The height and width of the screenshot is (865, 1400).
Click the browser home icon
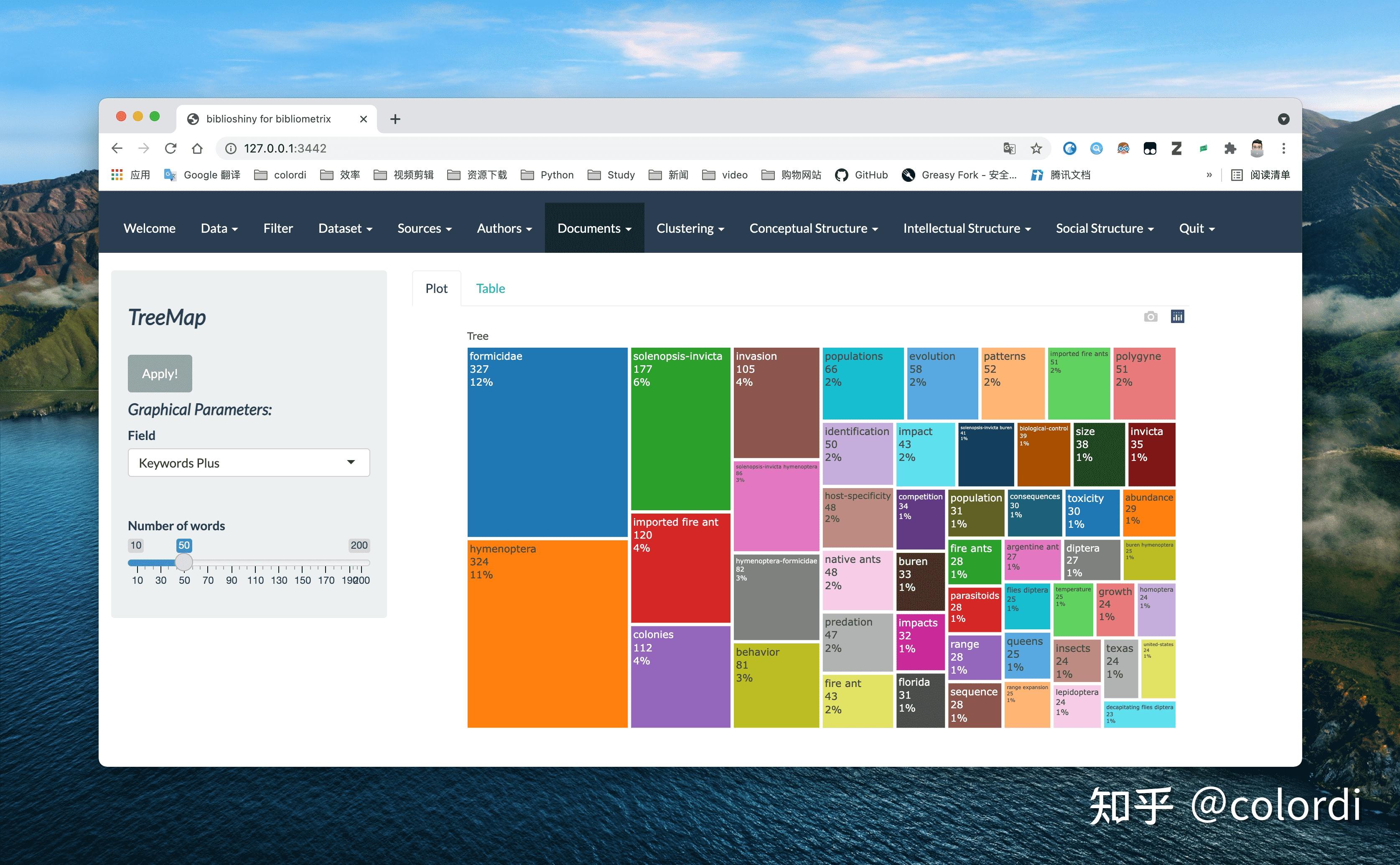pyautogui.click(x=197, y=149)
